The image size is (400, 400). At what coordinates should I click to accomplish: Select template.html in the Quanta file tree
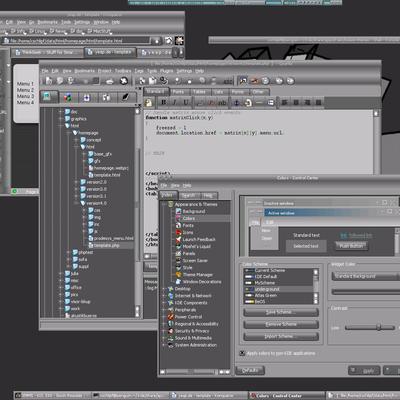107,175
